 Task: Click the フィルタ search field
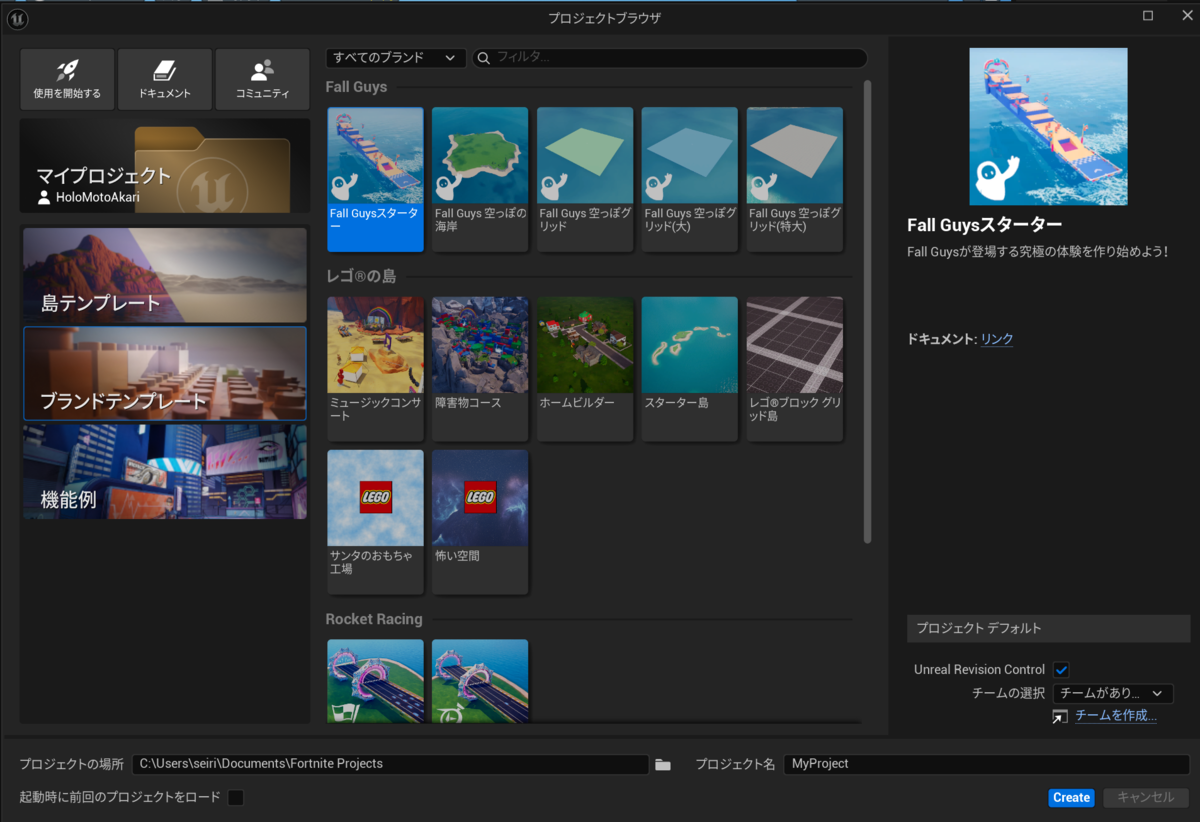coord(669,58)
